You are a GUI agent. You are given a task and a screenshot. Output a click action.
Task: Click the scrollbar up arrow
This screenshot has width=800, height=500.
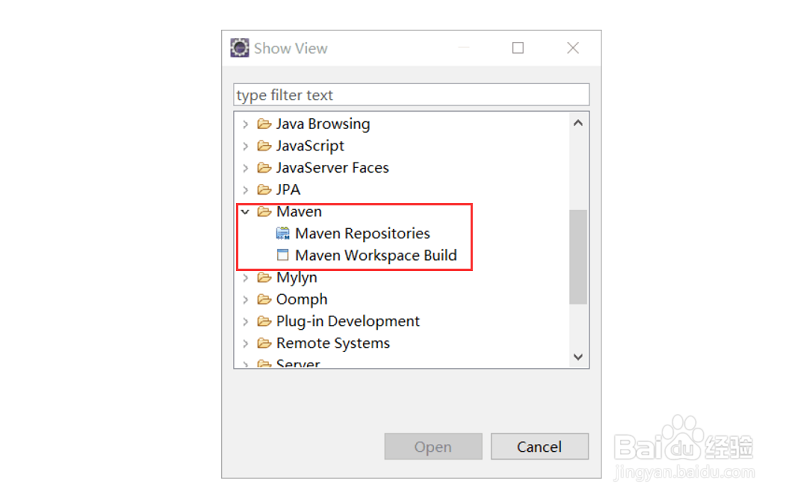pyautogui.click(x=578, y=123)
